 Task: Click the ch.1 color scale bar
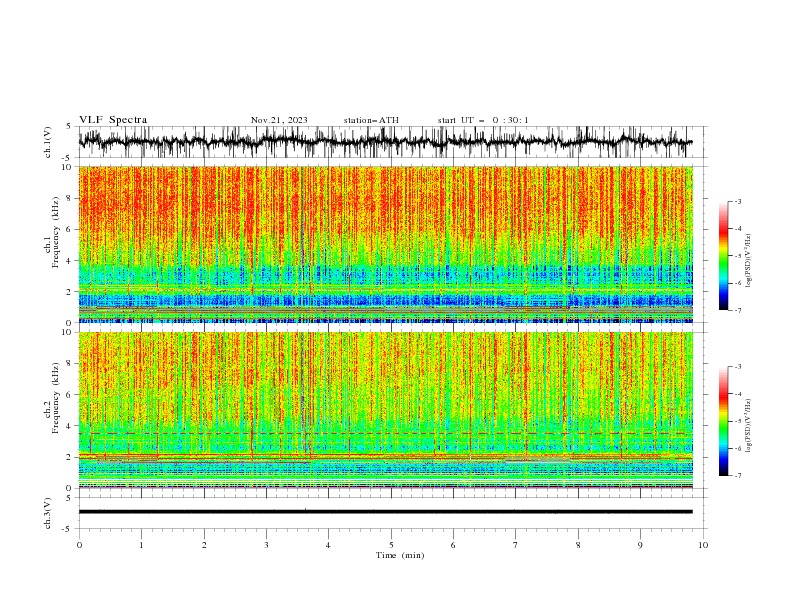click(723, 256)
